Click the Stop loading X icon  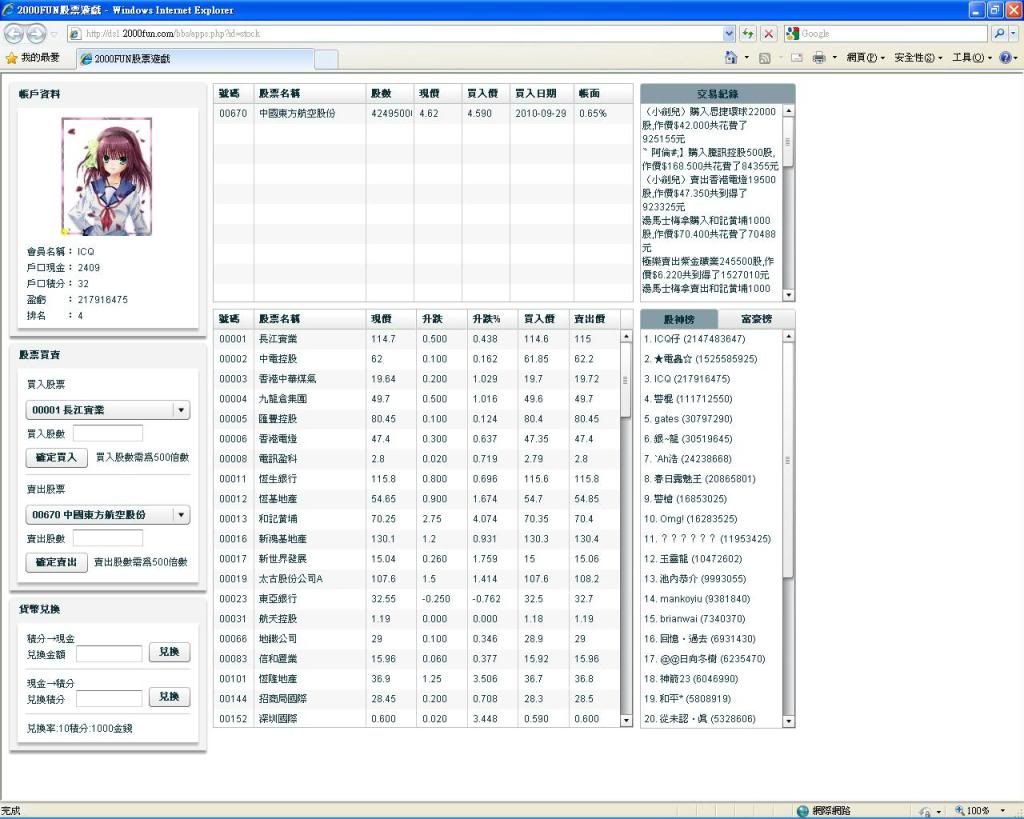click(x=768, y=33)
